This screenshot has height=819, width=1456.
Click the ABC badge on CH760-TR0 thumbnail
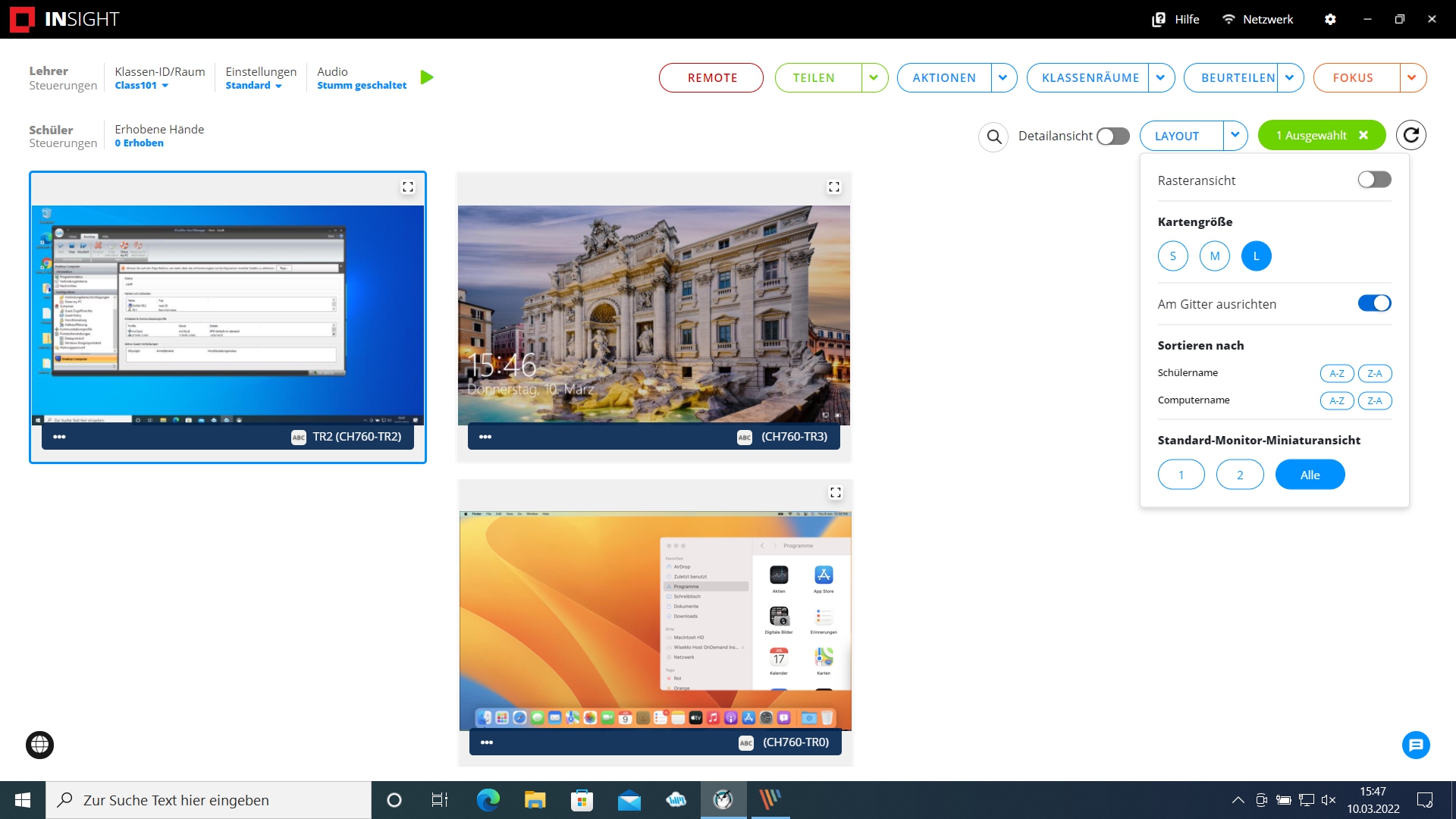pos(745,743)
